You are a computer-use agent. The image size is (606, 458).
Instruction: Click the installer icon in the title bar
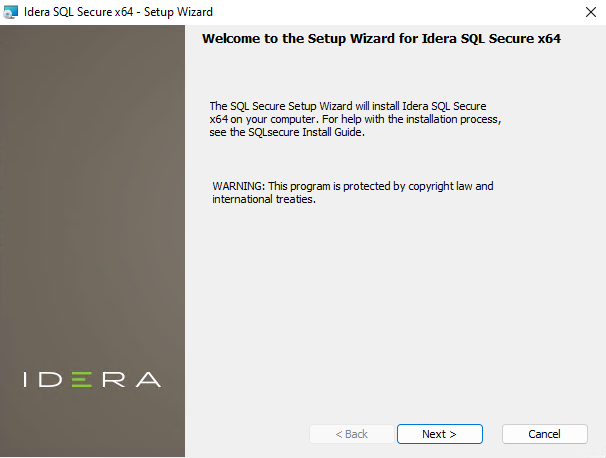[11, 12]
